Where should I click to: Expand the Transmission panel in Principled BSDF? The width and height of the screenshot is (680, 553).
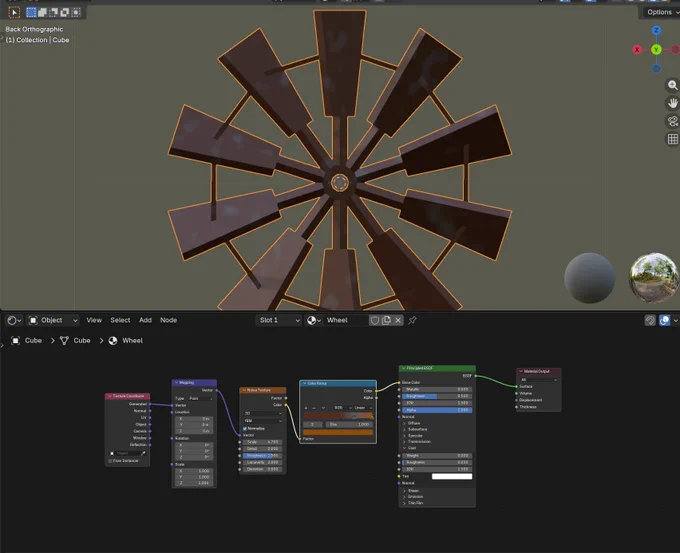[405, 442]
